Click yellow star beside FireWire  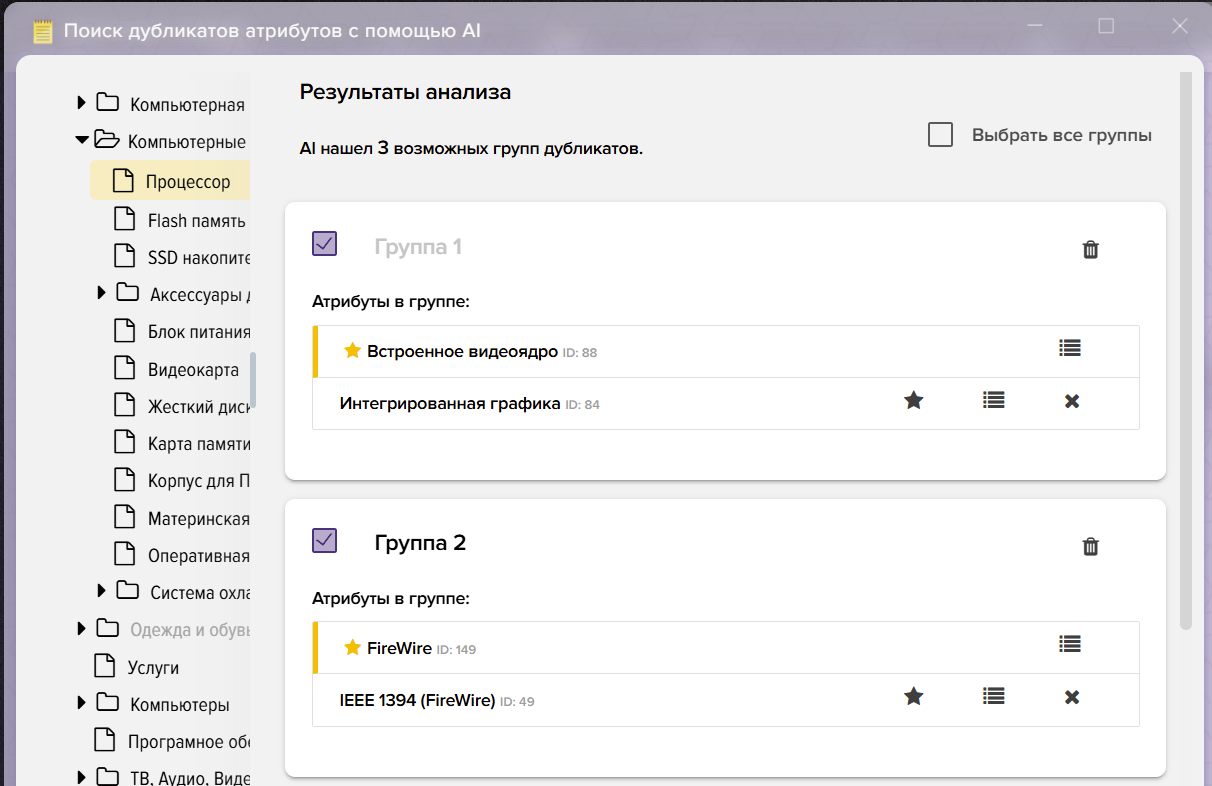click(352, 647)
